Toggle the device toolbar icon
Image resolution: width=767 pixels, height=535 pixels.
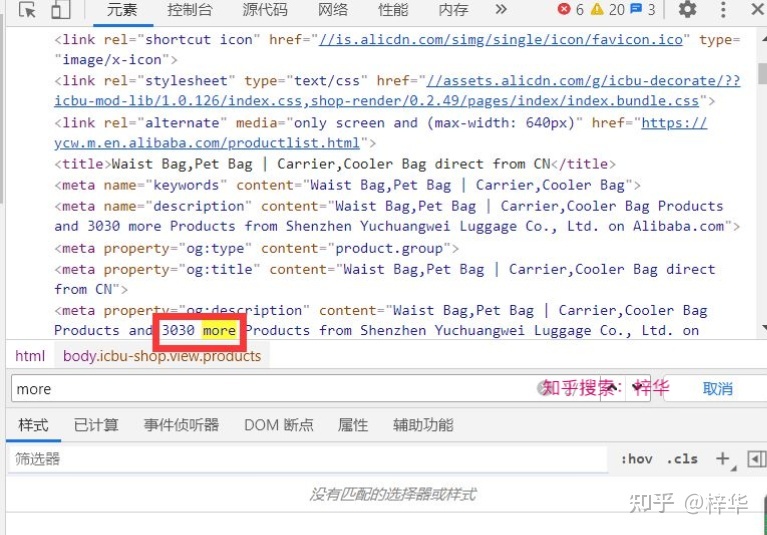pyautogui.click(x=60, y=10)
